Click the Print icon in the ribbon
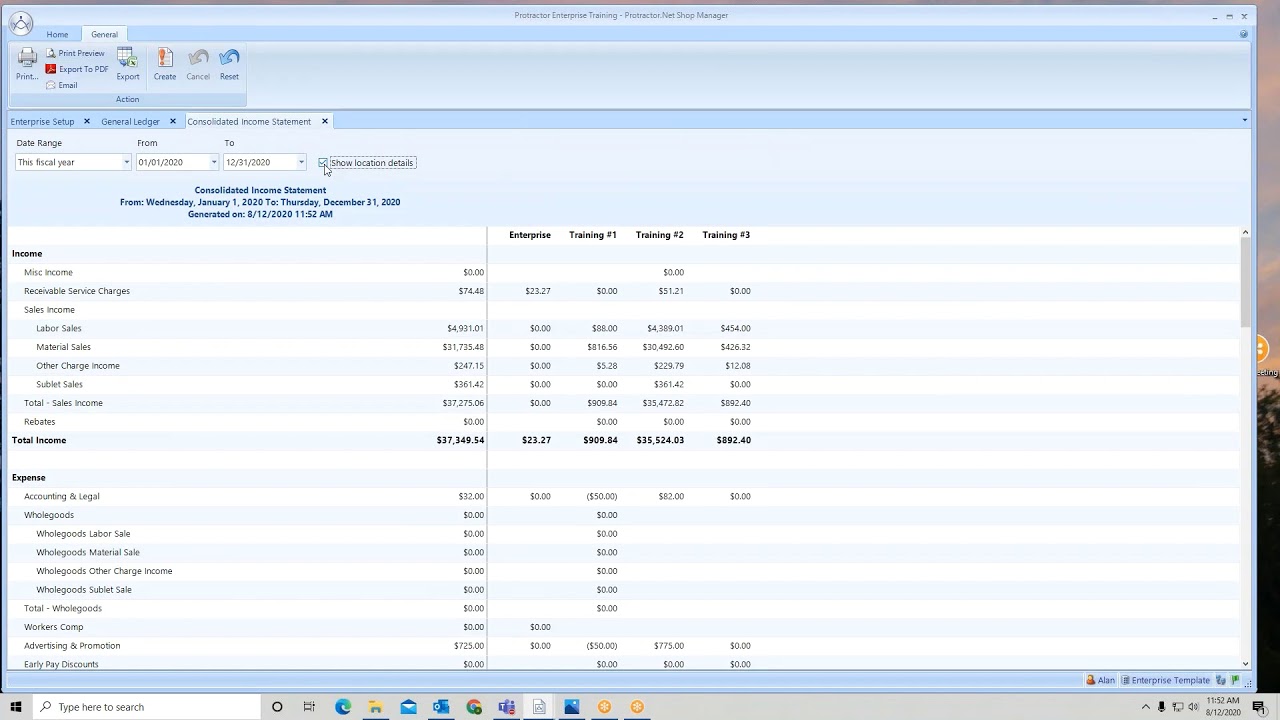1280x720 pixels. (x=27, y=64)
